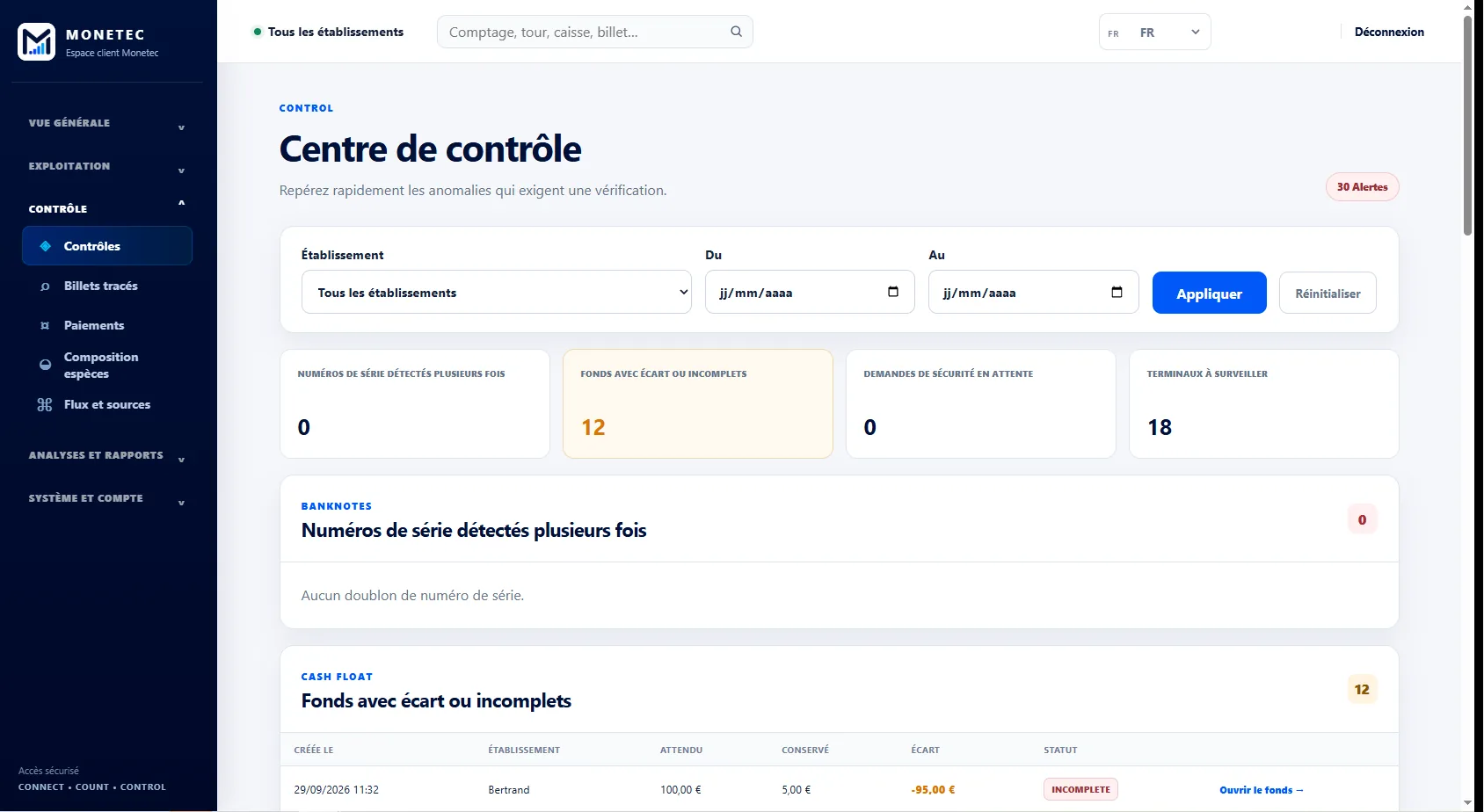
Task: Click the Du date input field
Action: coord(810,292)
